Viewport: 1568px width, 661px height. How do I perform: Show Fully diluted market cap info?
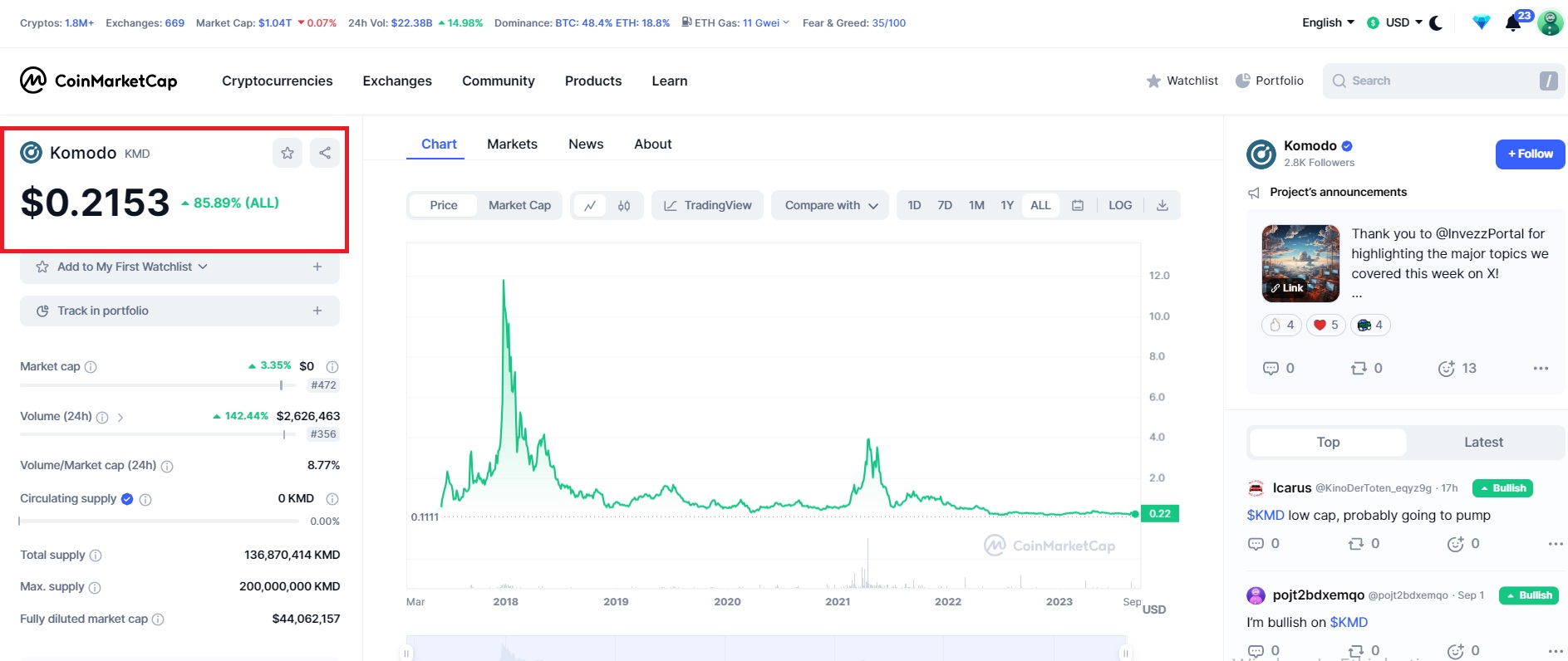pyautogui.click(x=158, y=619)
